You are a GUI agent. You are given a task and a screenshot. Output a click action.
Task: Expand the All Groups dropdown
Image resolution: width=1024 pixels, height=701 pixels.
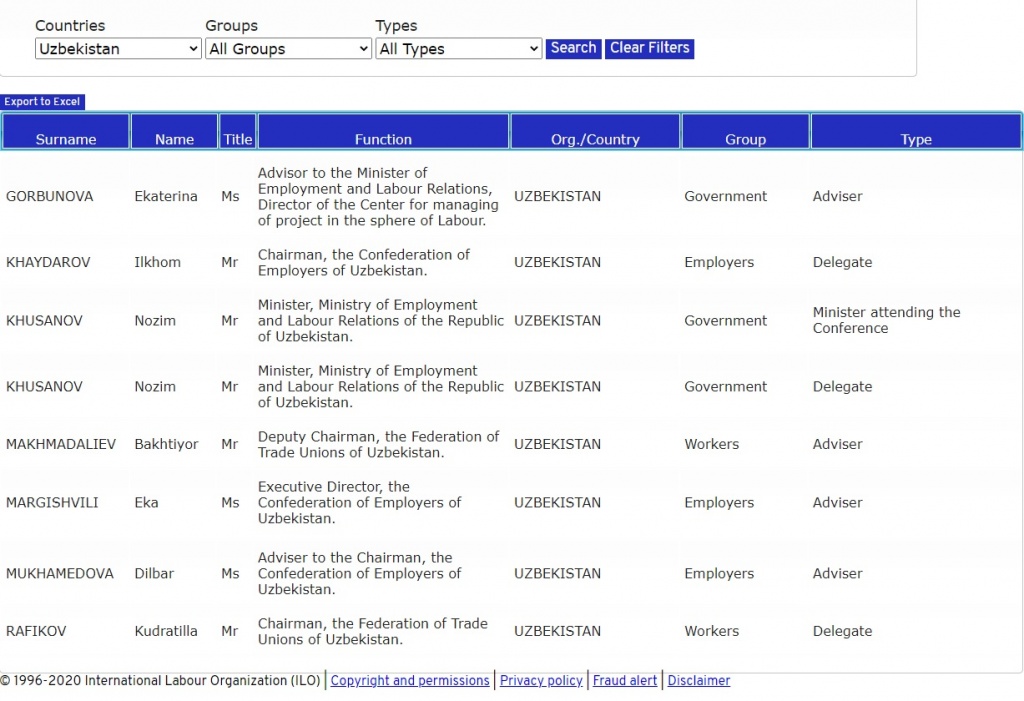point(288,49)
